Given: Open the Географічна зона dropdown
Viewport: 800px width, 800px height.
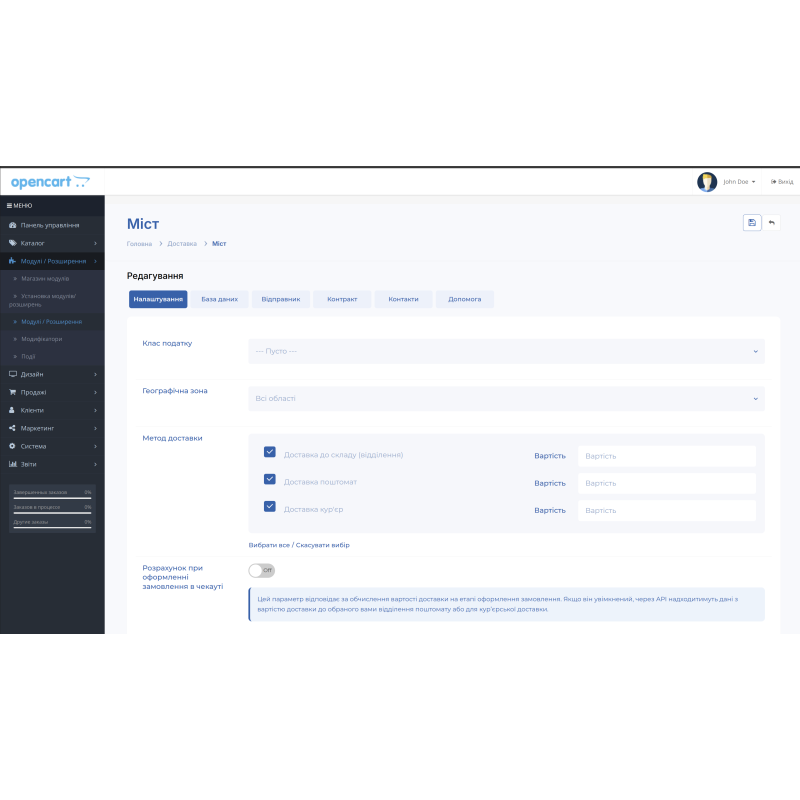Looking at the screenshot, I should click(x=506, y=399).
